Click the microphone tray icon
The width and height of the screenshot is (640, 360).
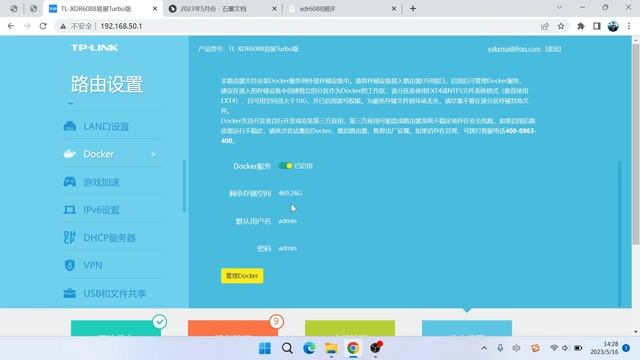point(500,348)
